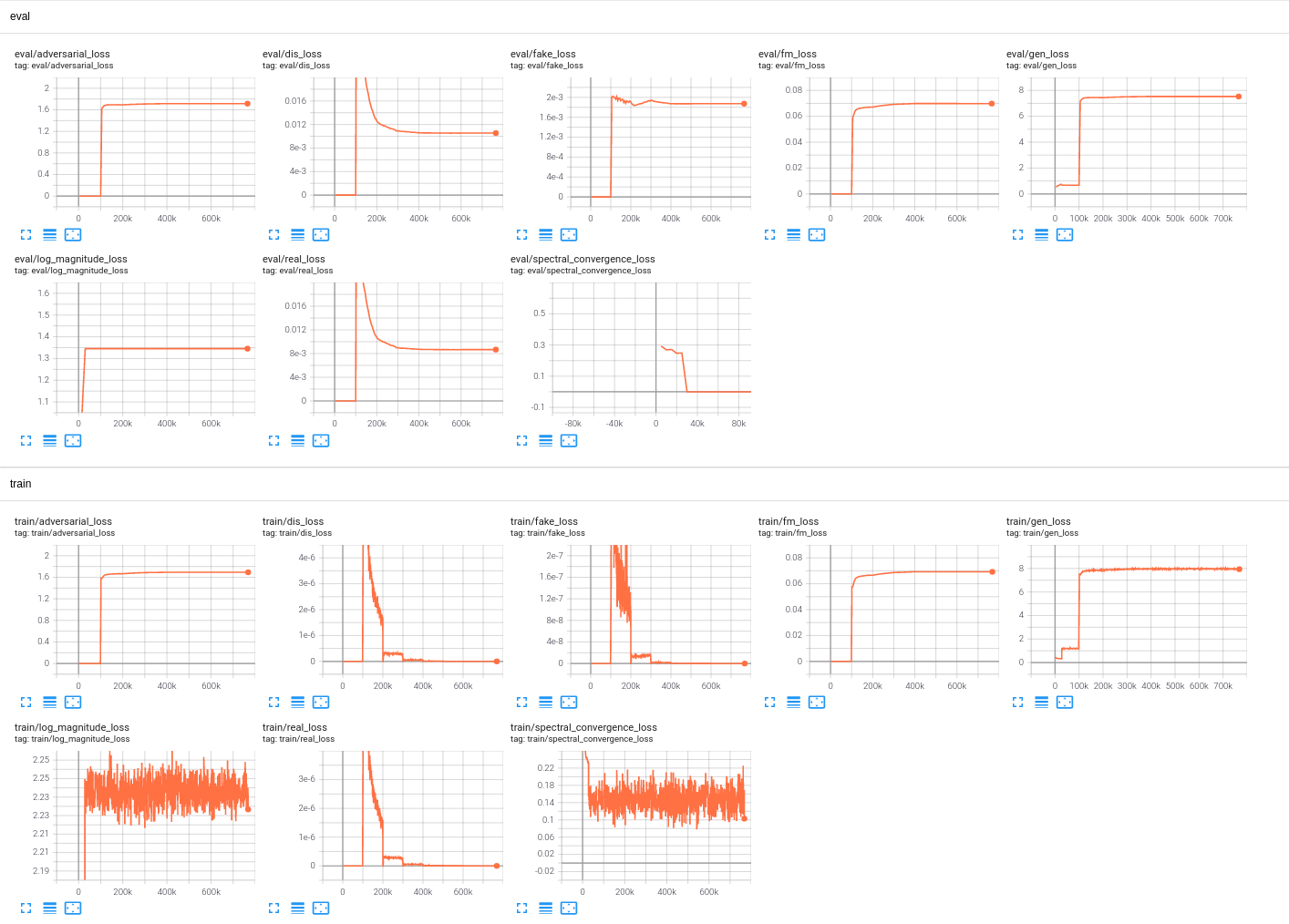Select the endpoint marker on train/gen_loss curve
Viewport: 1289px width, 924px height.
coord(1239,570)
